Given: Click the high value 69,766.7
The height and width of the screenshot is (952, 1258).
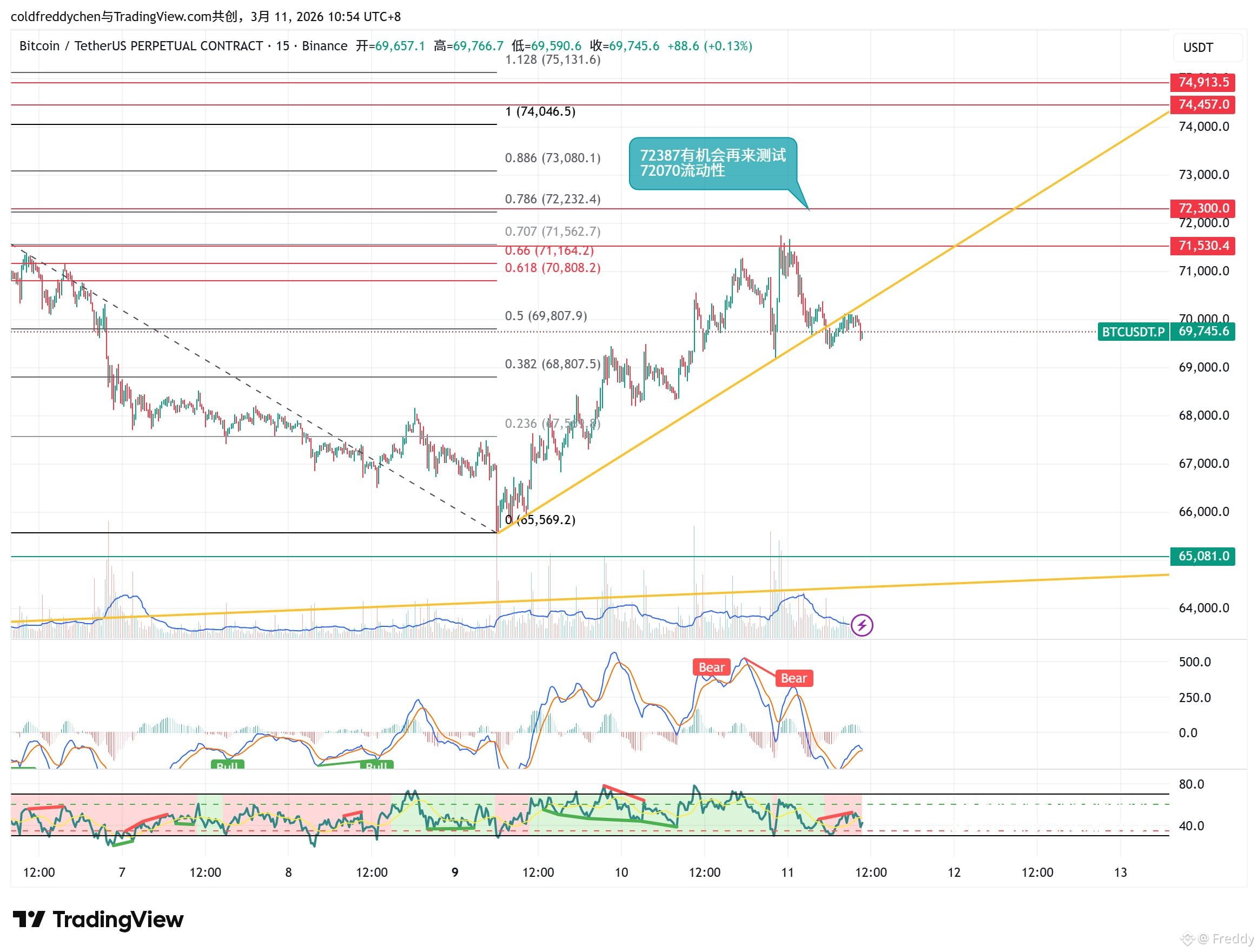Looking at the screenshot, I should 478,46.
